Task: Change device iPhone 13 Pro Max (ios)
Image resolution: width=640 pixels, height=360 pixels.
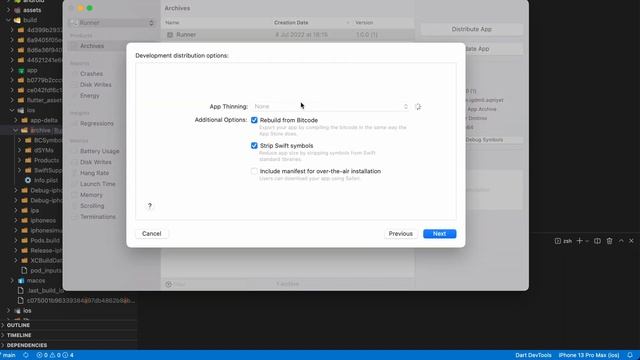Action: (x=589, y=355)
